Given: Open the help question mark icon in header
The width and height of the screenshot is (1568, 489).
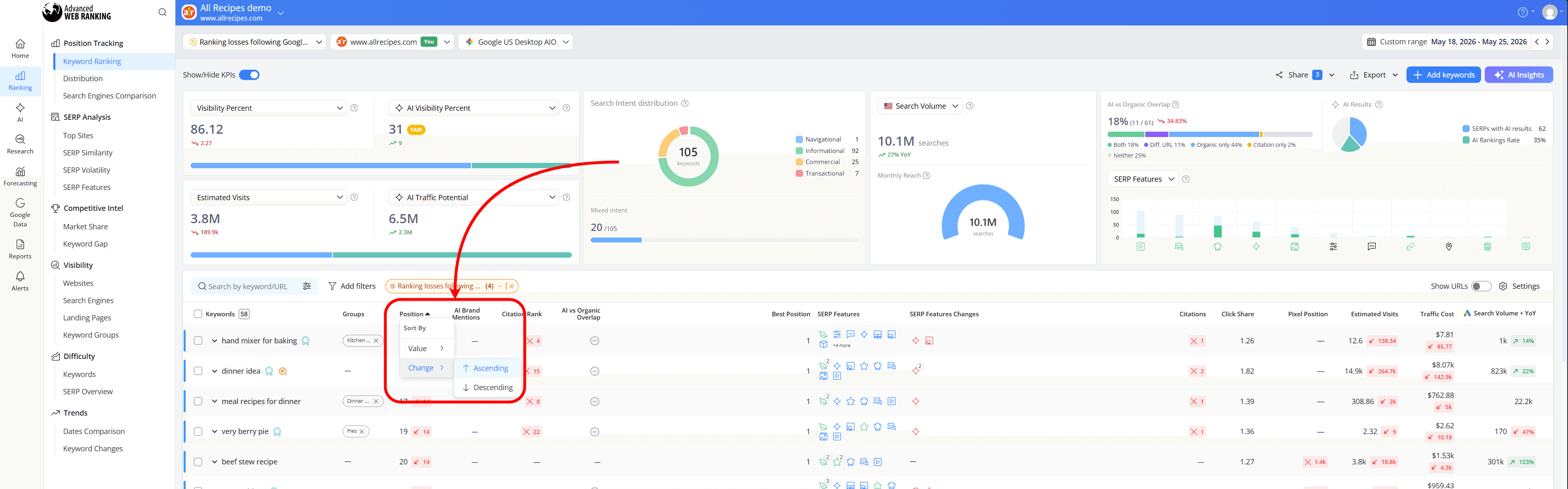Looking at the screenshot, I should pos(1522,12).
